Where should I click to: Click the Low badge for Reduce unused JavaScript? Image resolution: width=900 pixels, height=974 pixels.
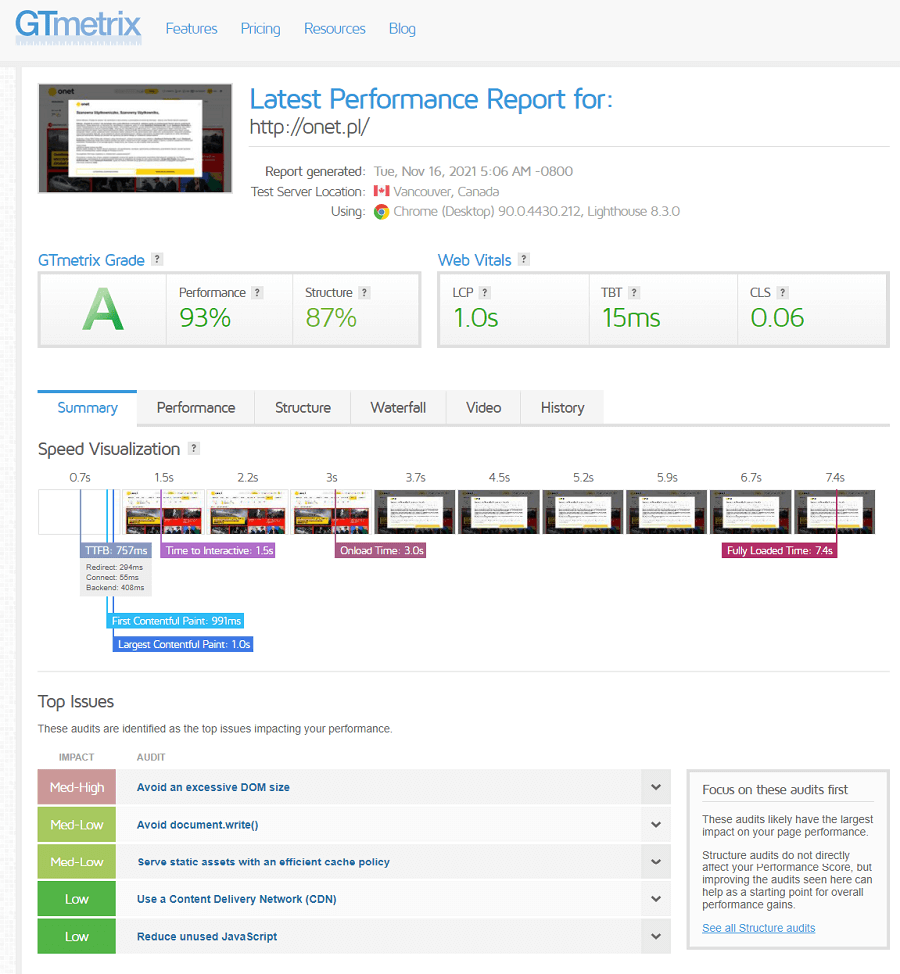(x=77, y=936)
